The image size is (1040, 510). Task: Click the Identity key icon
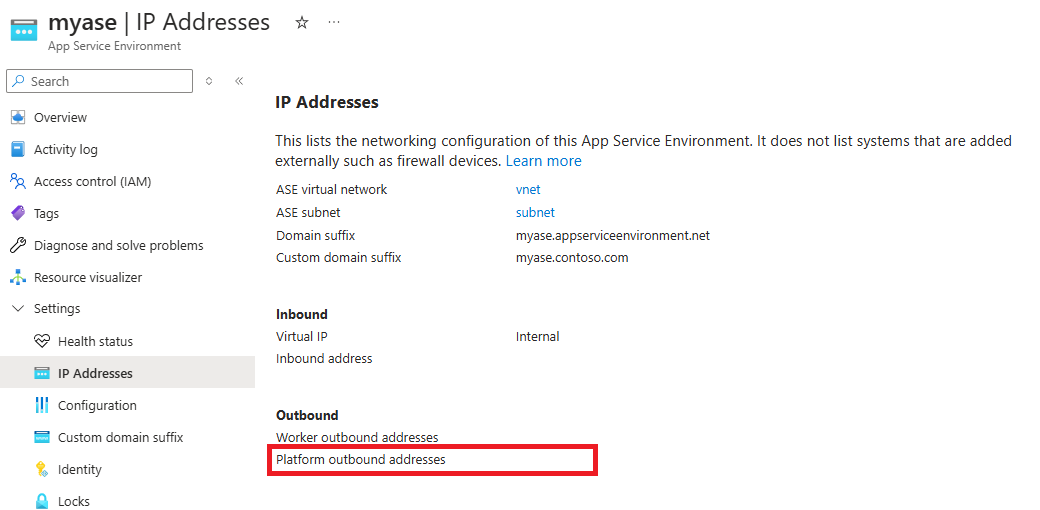pyautogui.click(x=42, y=470)
